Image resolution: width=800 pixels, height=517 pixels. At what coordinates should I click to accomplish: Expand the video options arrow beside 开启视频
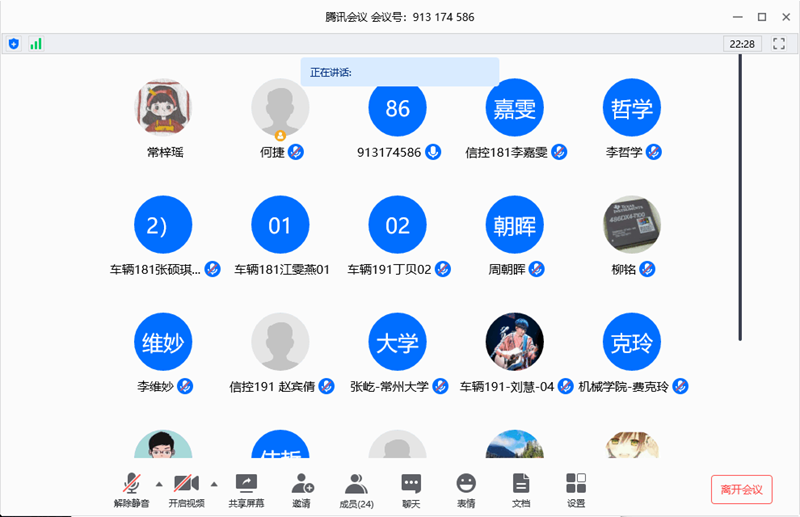click(214, 484)
